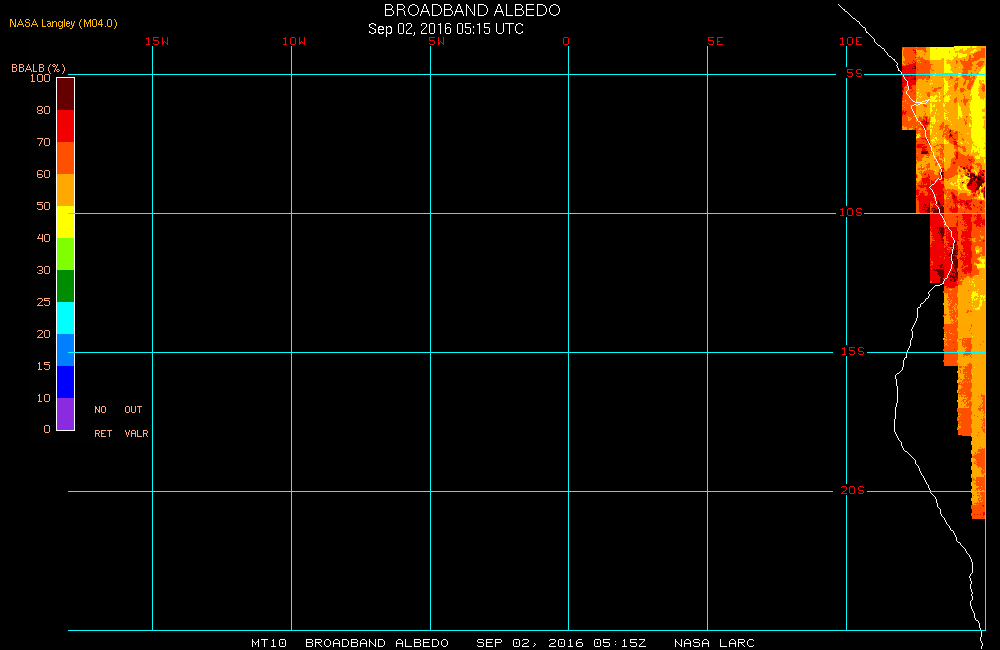Click the orange-red 60-70 legend swatch
The height and width of the screenshot is (650, 1000).
[66, 158]
